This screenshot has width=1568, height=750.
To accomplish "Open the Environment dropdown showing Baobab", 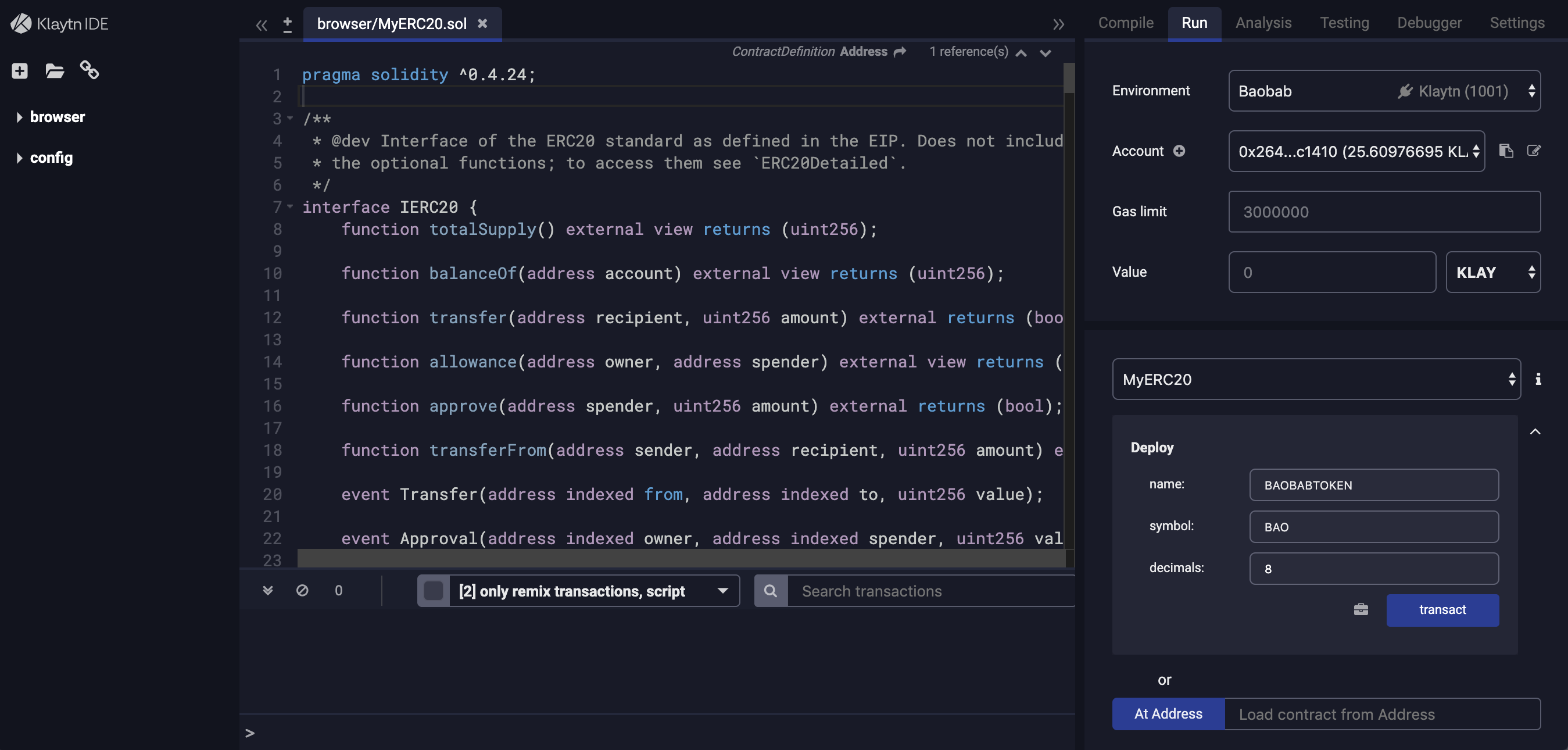I will [x=1384, y=91].
